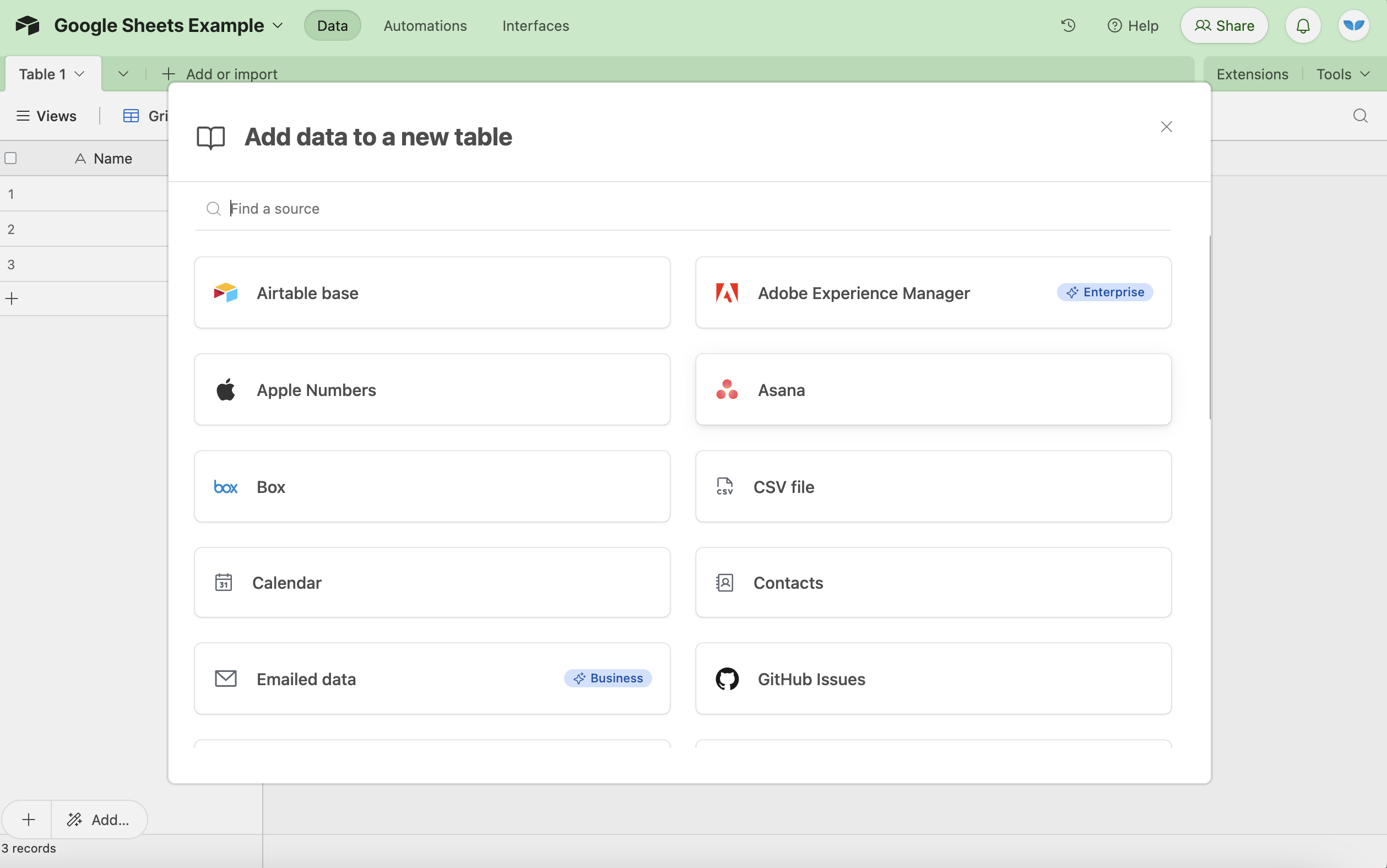
Task: Click the magic wand Add icon
Action: pos(74,819)
